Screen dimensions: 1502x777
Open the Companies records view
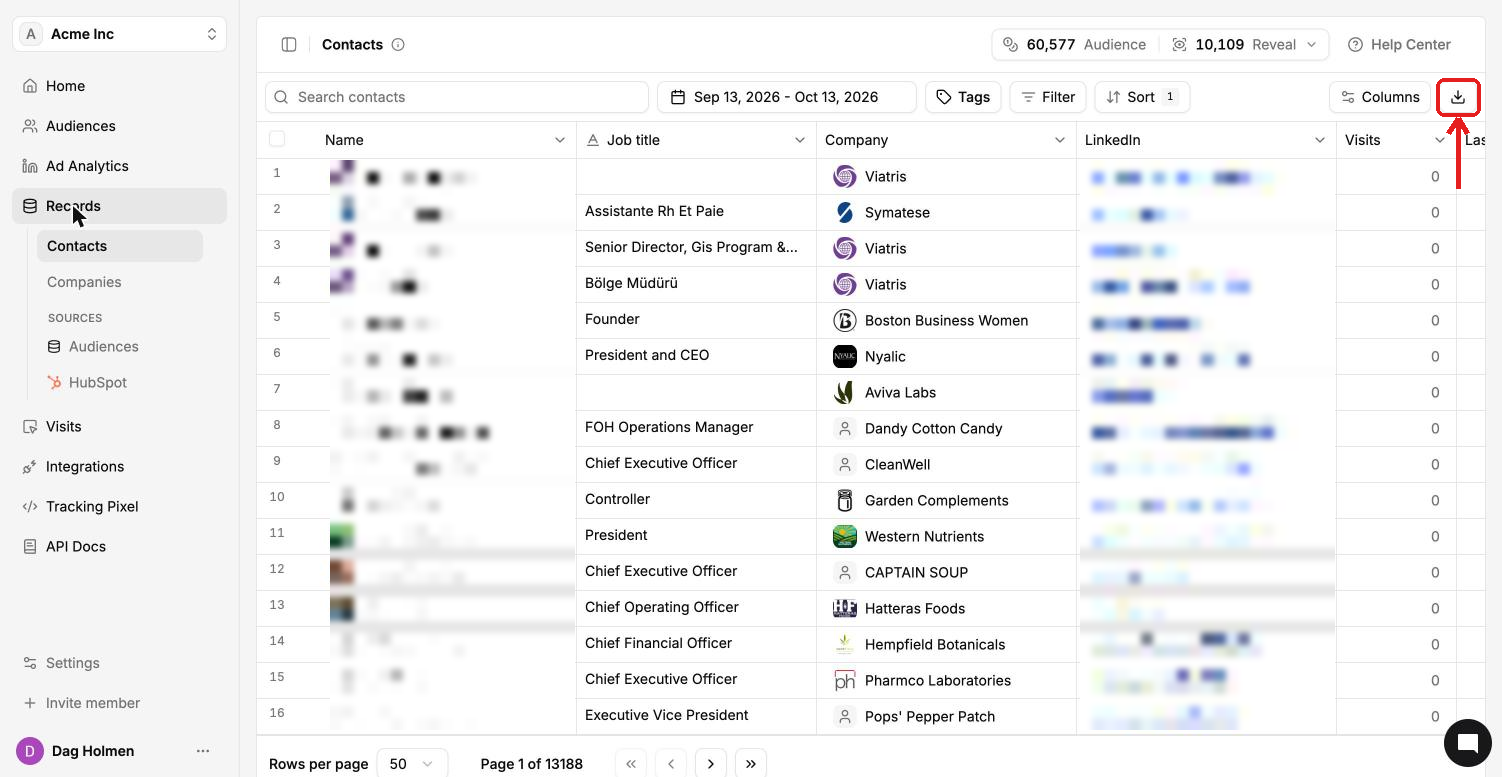point(120,282)
